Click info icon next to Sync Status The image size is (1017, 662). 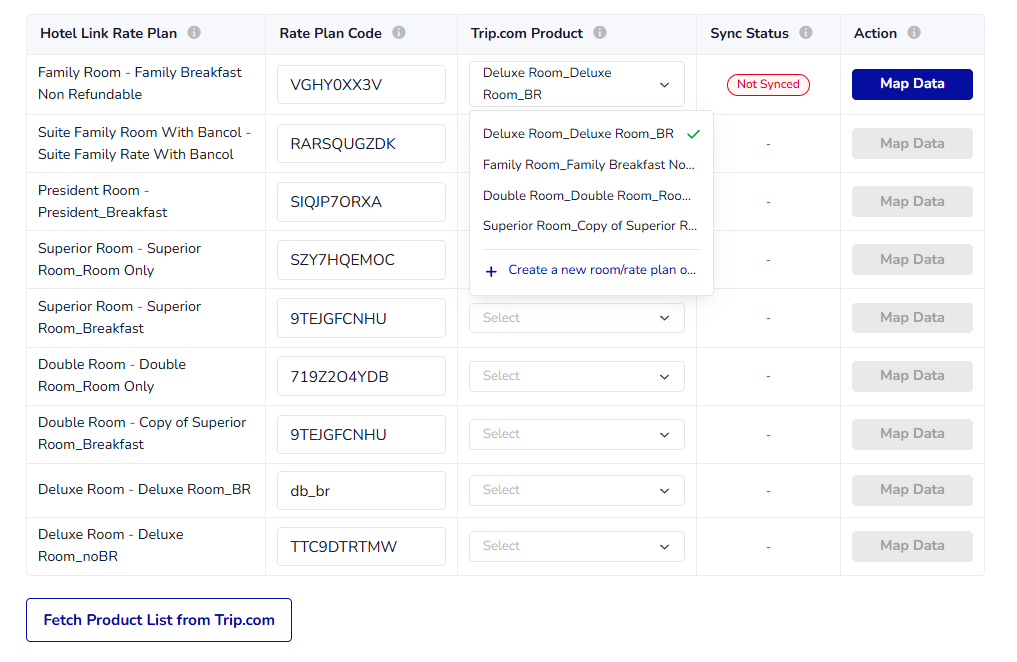click(806, 33)
